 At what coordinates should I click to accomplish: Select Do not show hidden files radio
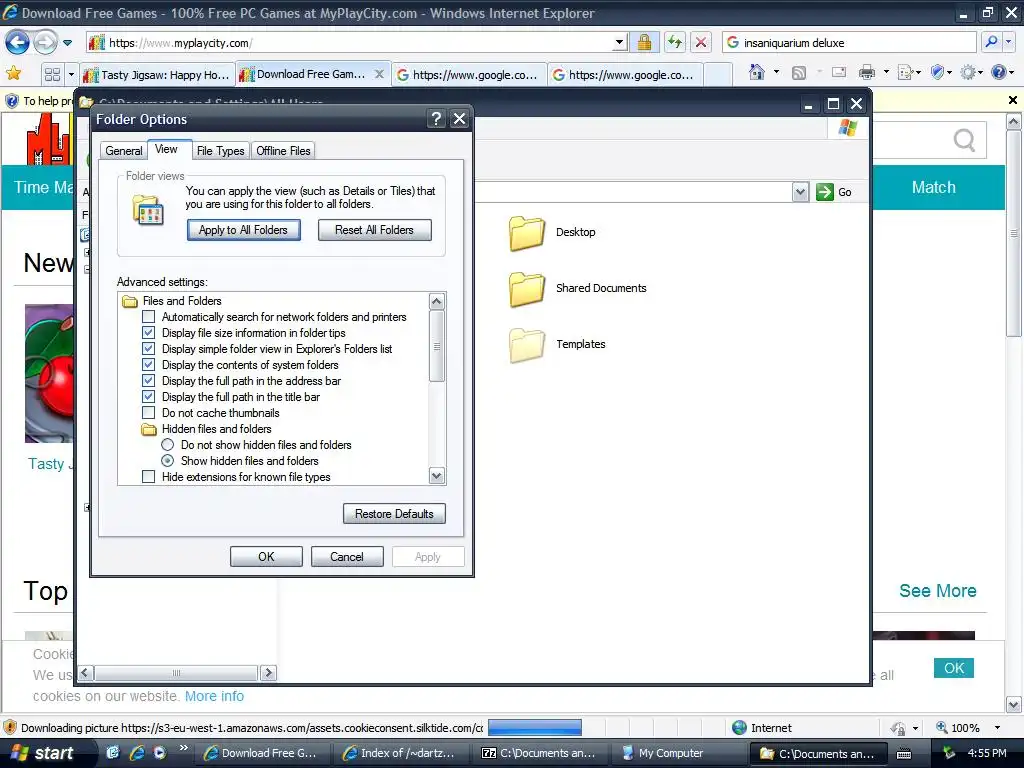pyautogui.click(x=168, y=445)
